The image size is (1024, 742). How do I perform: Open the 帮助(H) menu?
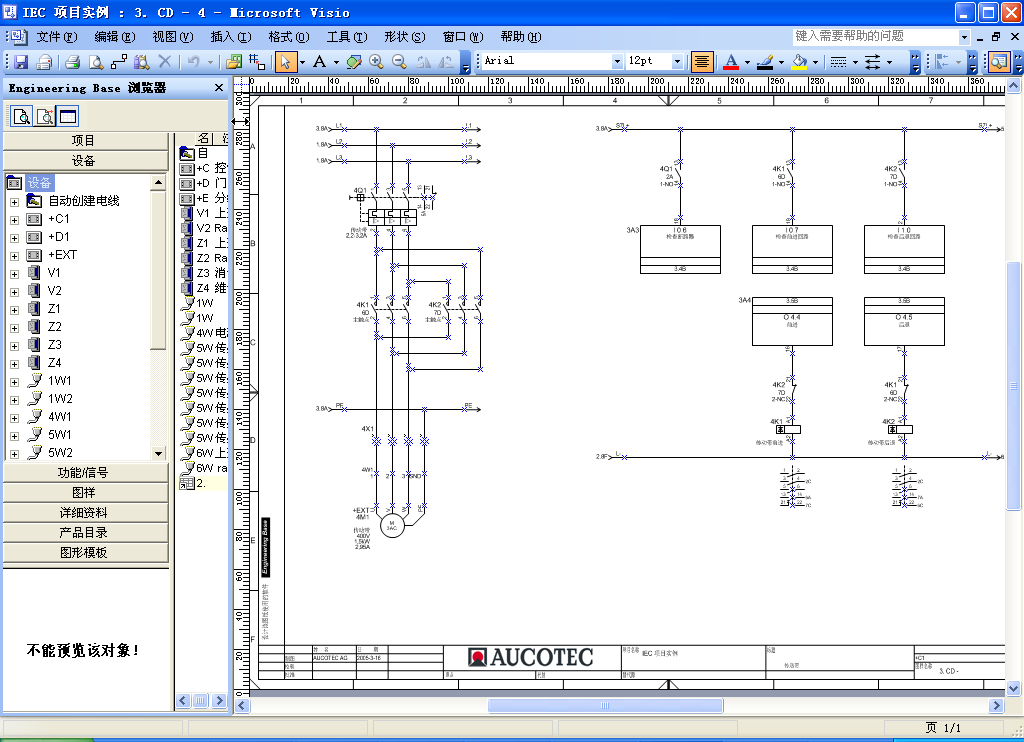[x=521, y=37]
